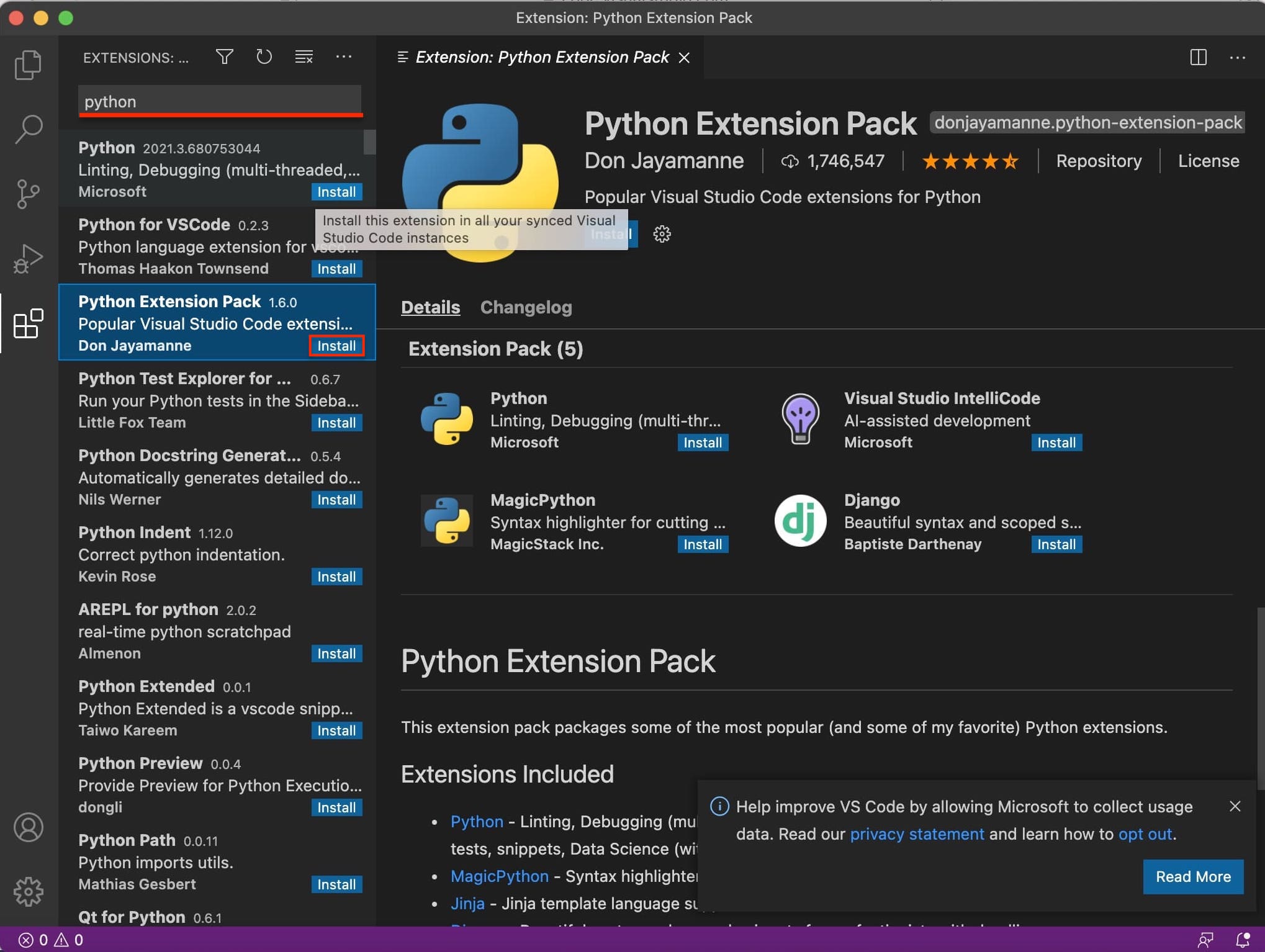This screenshot has height=952, width=1265.
Task: Select Python Indent in the extensions list
Action: tap(217, 554)
